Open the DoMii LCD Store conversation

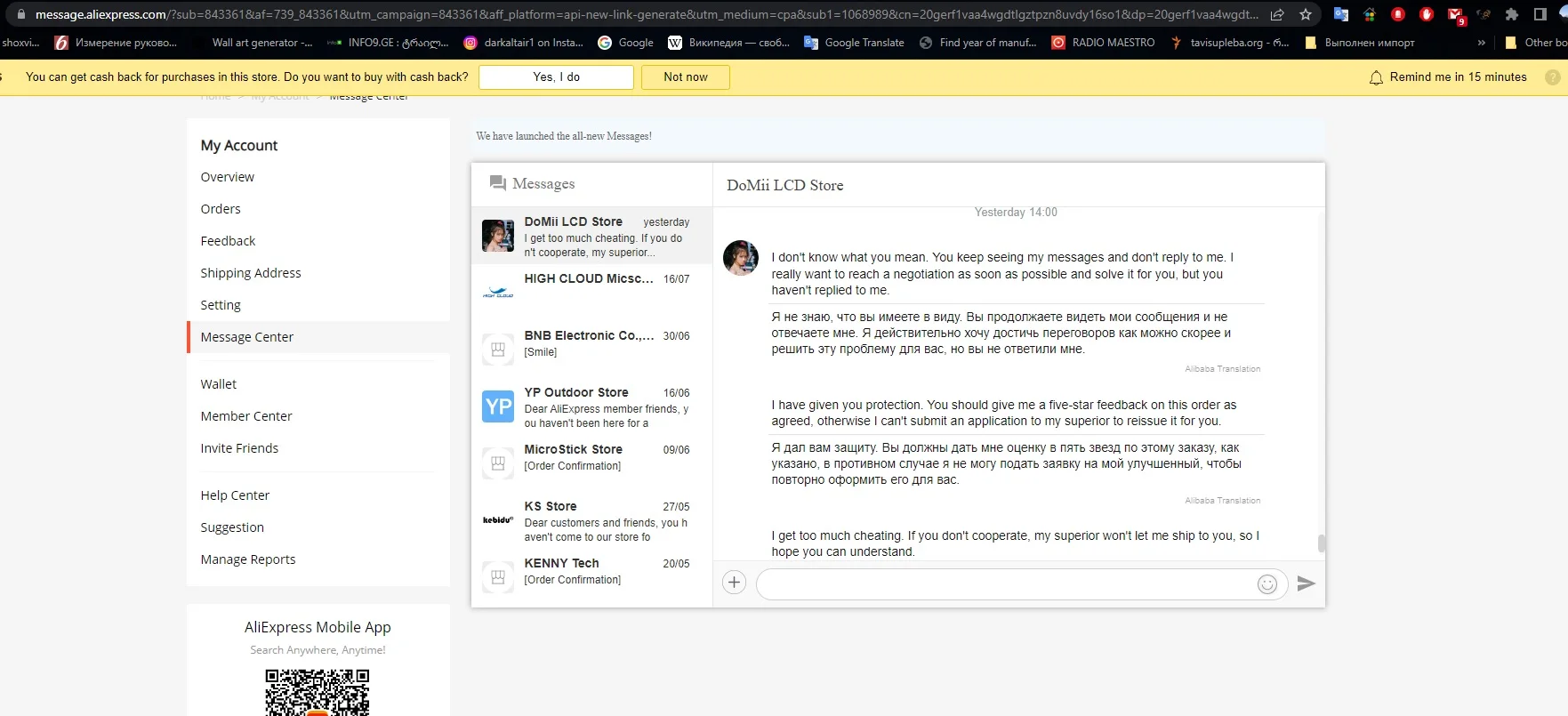(592, 236)
